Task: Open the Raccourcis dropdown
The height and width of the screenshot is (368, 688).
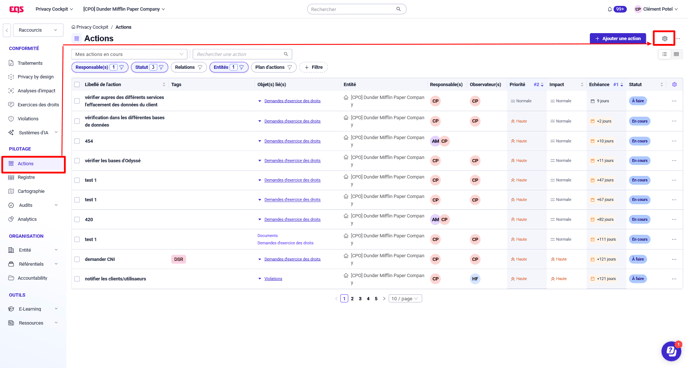Action: tap(38, 30)
